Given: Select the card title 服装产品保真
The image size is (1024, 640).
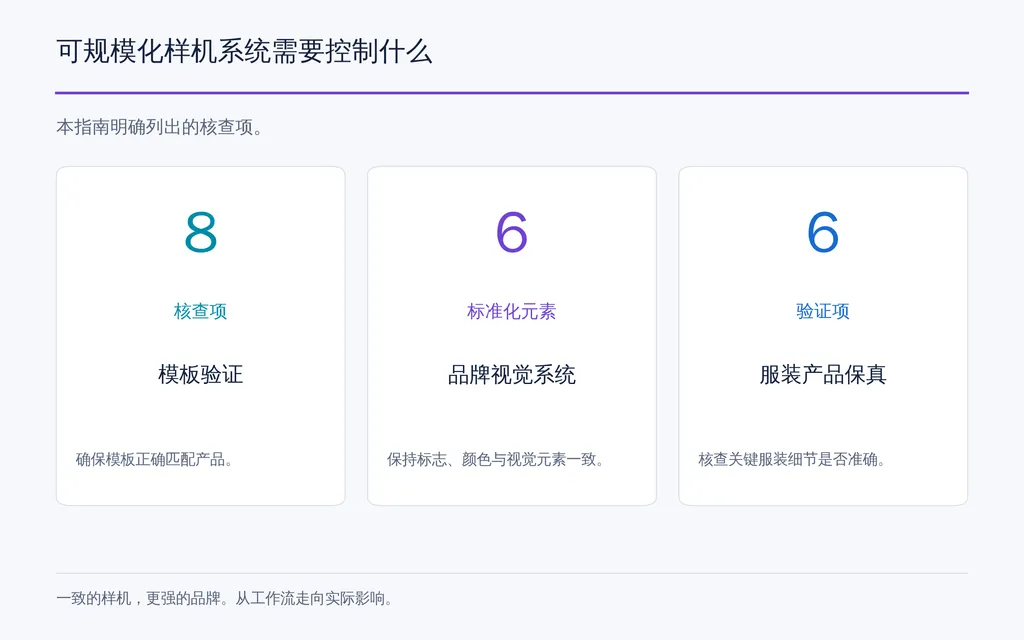Looking at the screenshot, I should (823, 374).
